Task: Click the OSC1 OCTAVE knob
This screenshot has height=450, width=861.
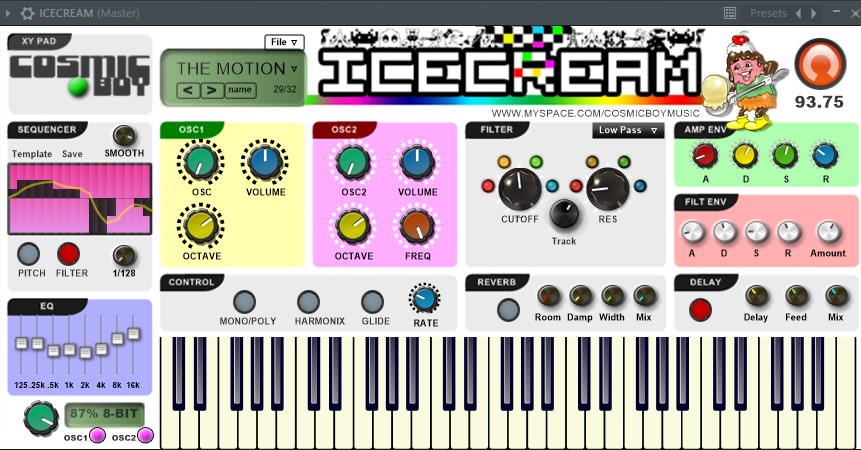Action: tap(200, 227)
